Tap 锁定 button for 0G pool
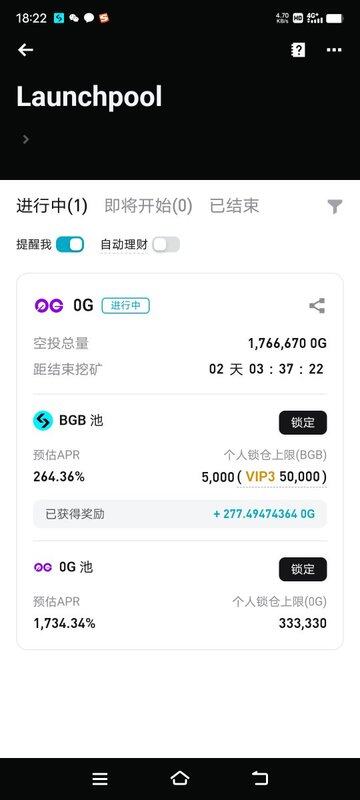 point(303,569)
